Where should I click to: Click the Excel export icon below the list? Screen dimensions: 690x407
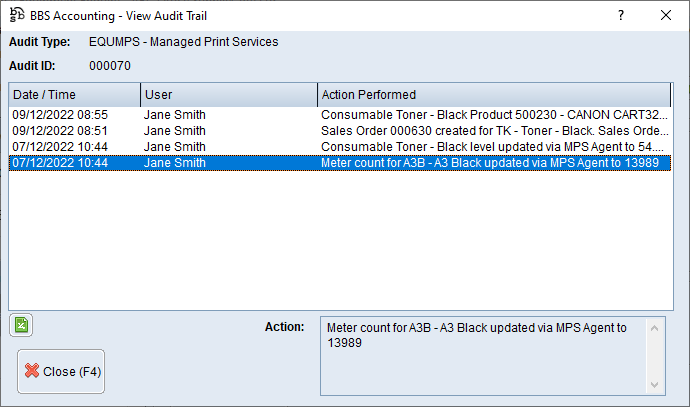(20, 324)
